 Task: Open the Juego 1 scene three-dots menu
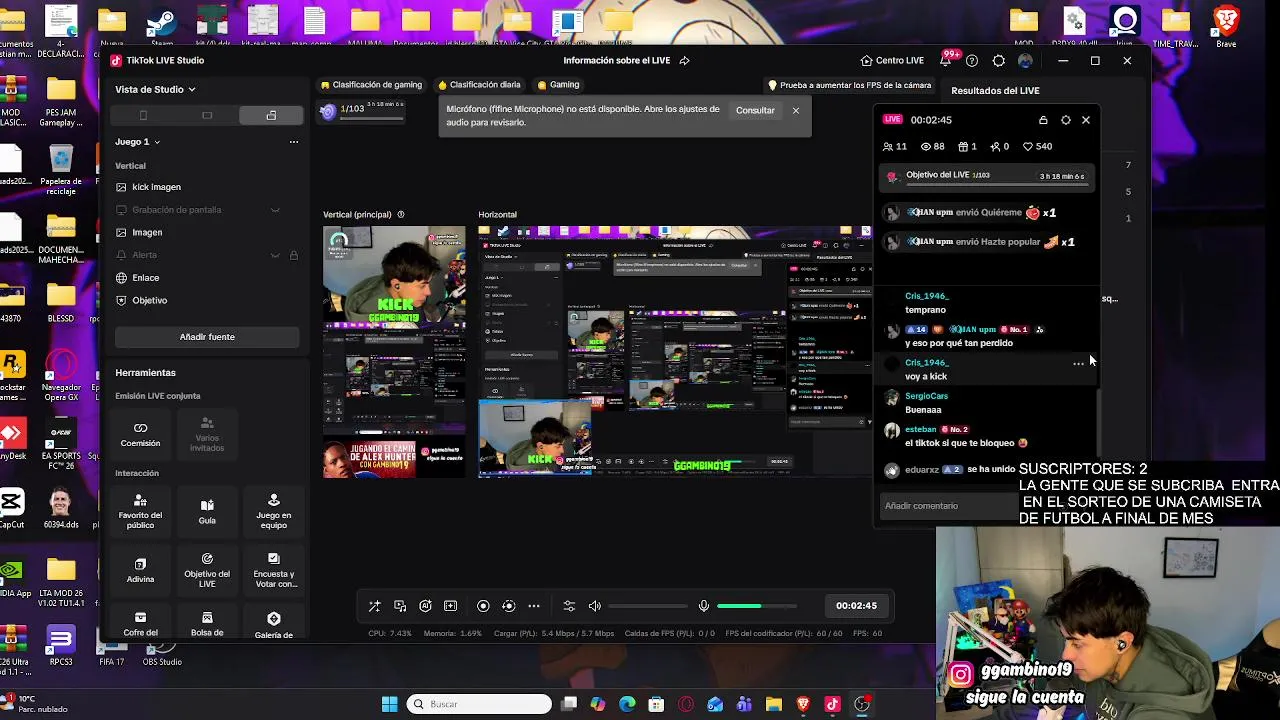(293, 142)
